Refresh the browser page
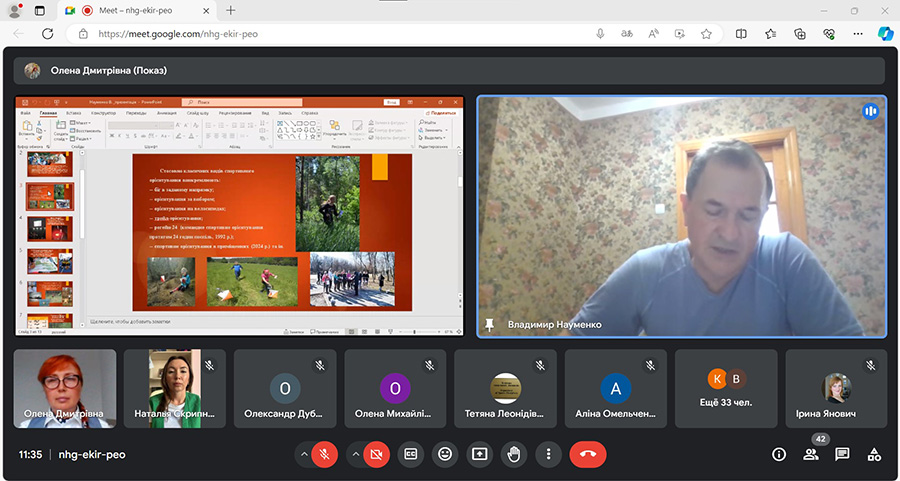This screenshot has width=900, height=481. (47, 33)
